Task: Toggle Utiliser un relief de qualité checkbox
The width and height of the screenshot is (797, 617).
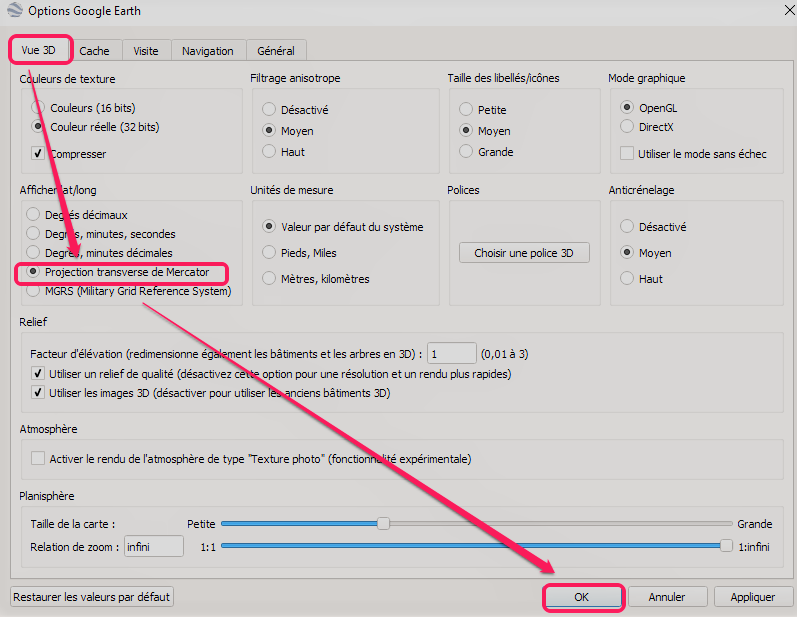Action: point(38,374)
